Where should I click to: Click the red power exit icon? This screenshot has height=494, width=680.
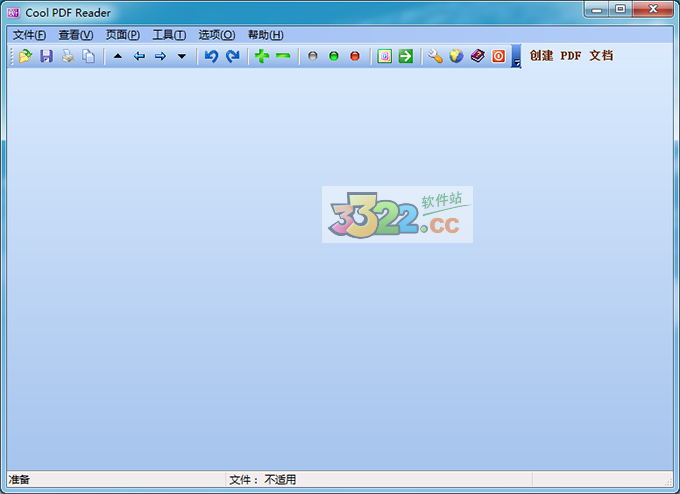[x=499, y=56]
